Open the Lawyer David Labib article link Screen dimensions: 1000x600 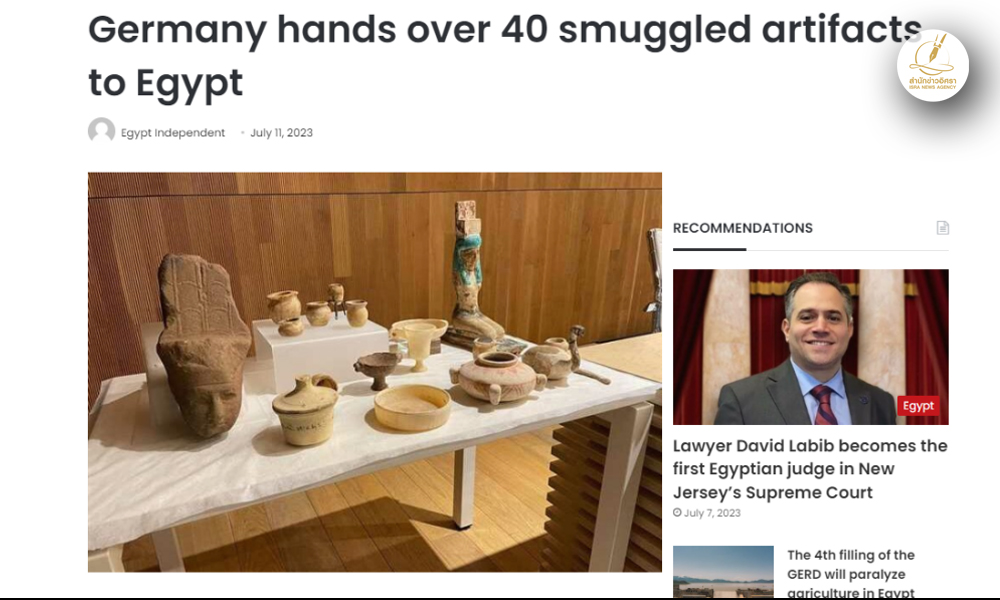(x=810, y=469)
